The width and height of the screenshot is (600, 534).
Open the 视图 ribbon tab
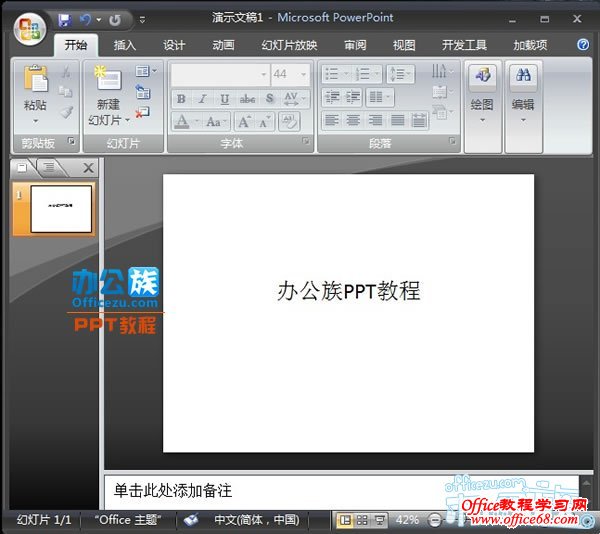tap(404, 45)
